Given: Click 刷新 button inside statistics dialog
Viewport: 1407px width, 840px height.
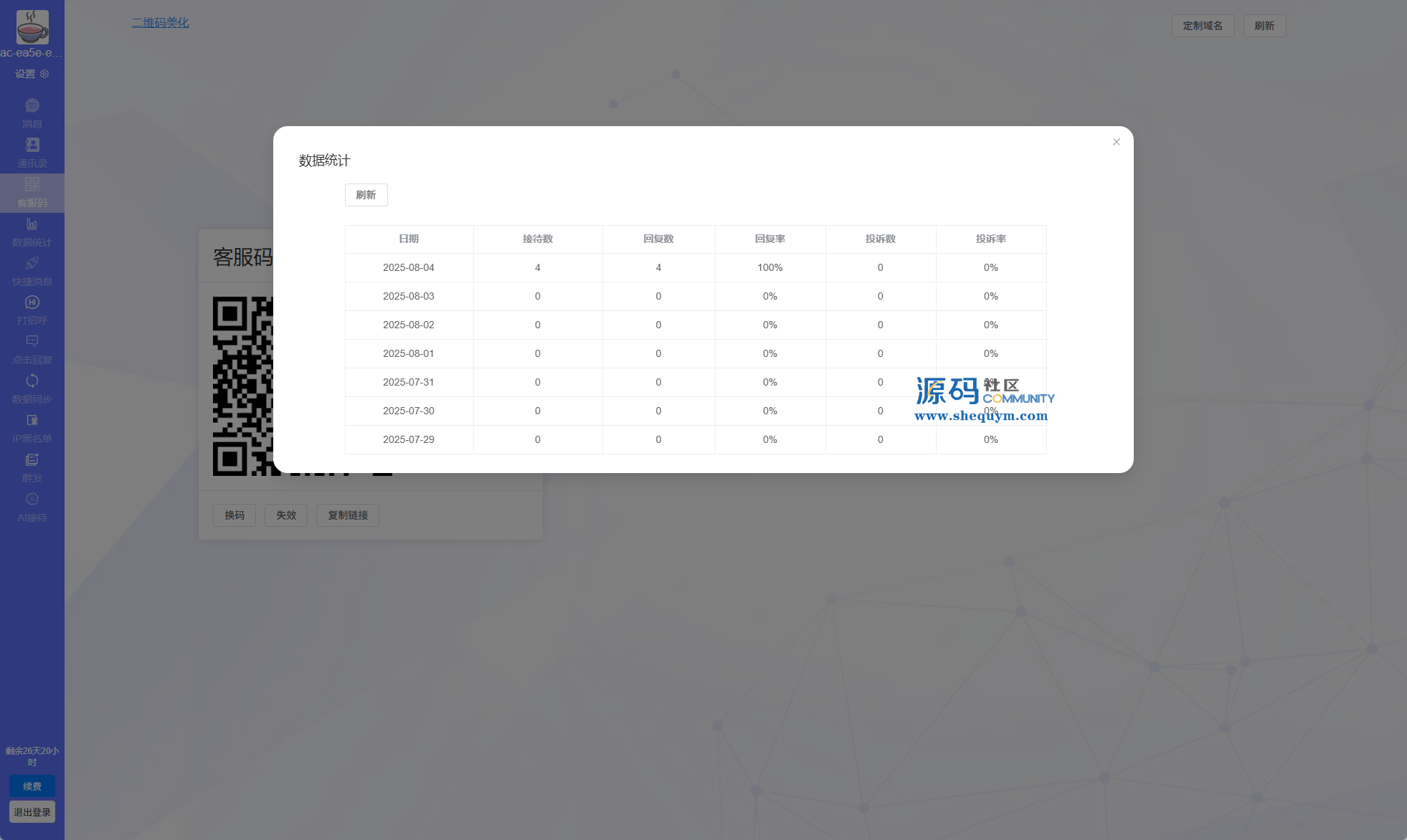Looking at the screenshot, I should pyautogui.click(x=366, y=195).
